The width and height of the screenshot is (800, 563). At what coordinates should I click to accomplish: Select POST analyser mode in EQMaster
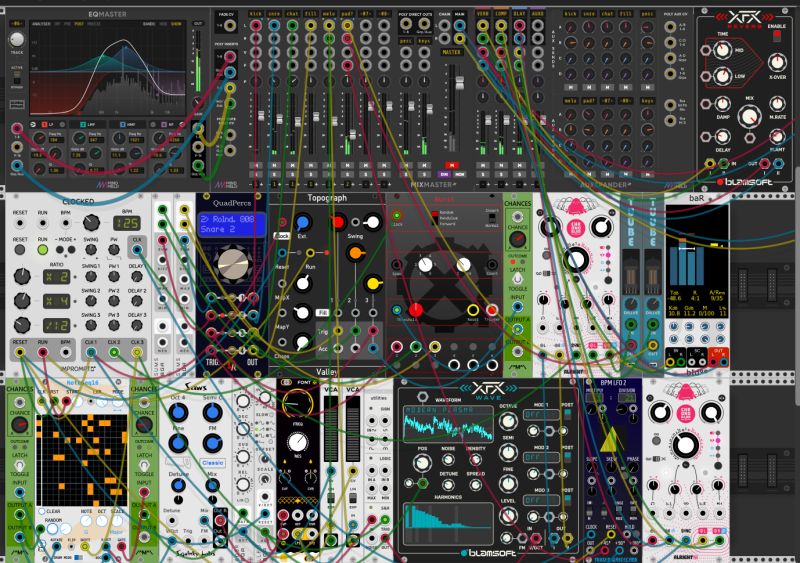(x=79, y=24)
